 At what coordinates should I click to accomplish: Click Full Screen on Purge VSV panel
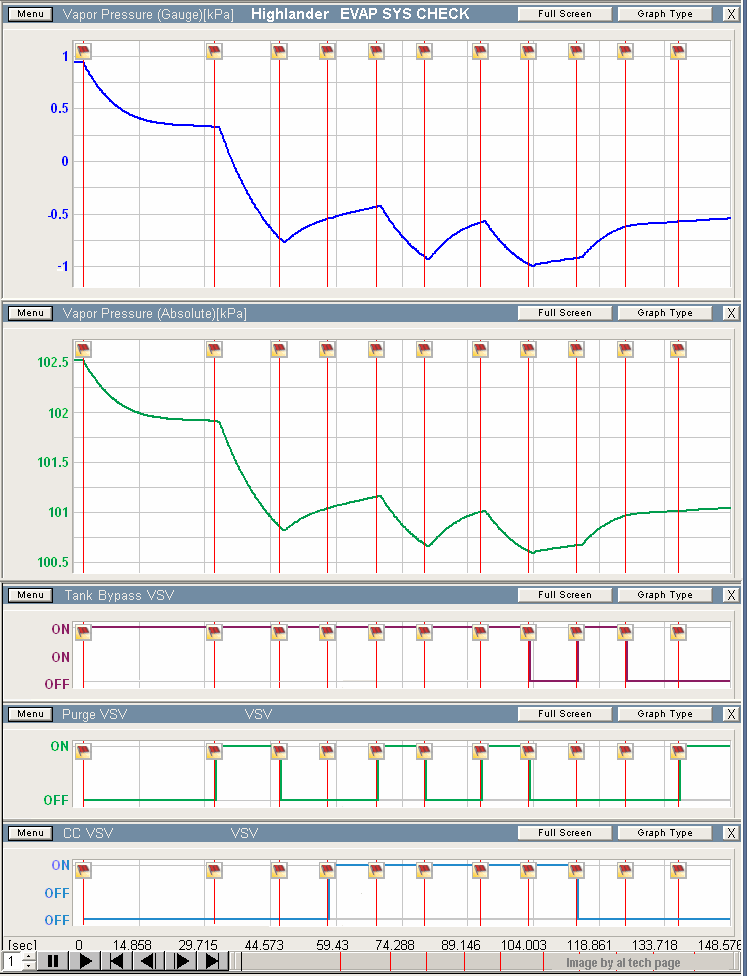[564, 714]
